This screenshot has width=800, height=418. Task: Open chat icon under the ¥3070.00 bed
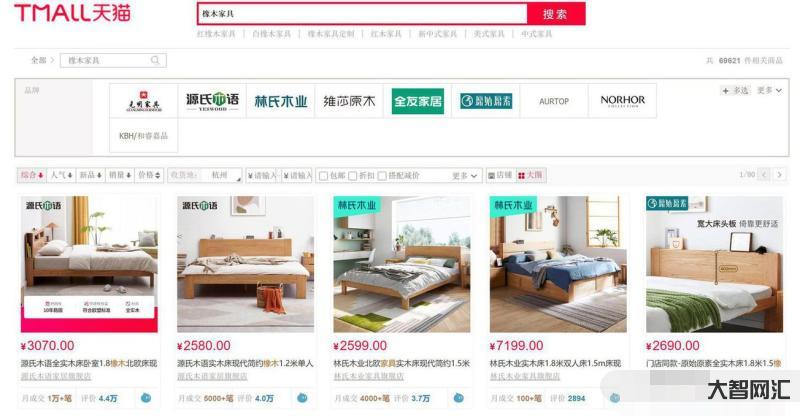146,398
